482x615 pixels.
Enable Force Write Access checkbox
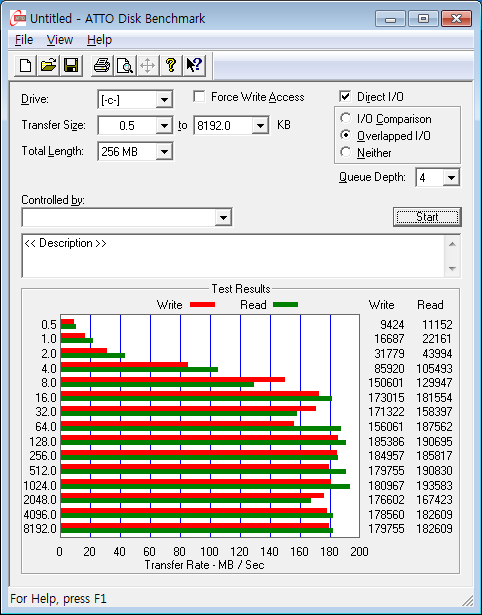tap(199, 96)
